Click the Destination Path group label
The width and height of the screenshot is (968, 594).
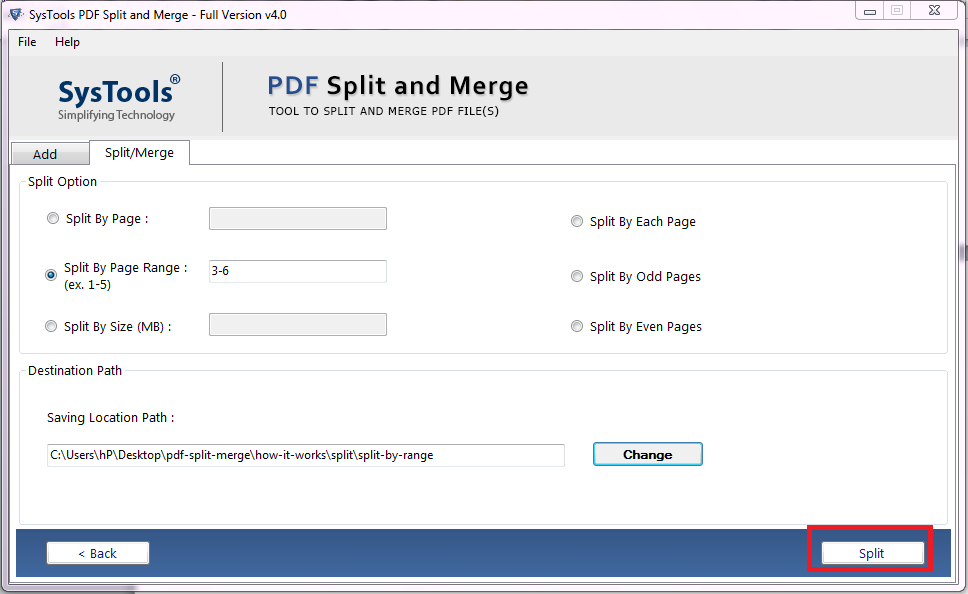[x=75, y=370]
